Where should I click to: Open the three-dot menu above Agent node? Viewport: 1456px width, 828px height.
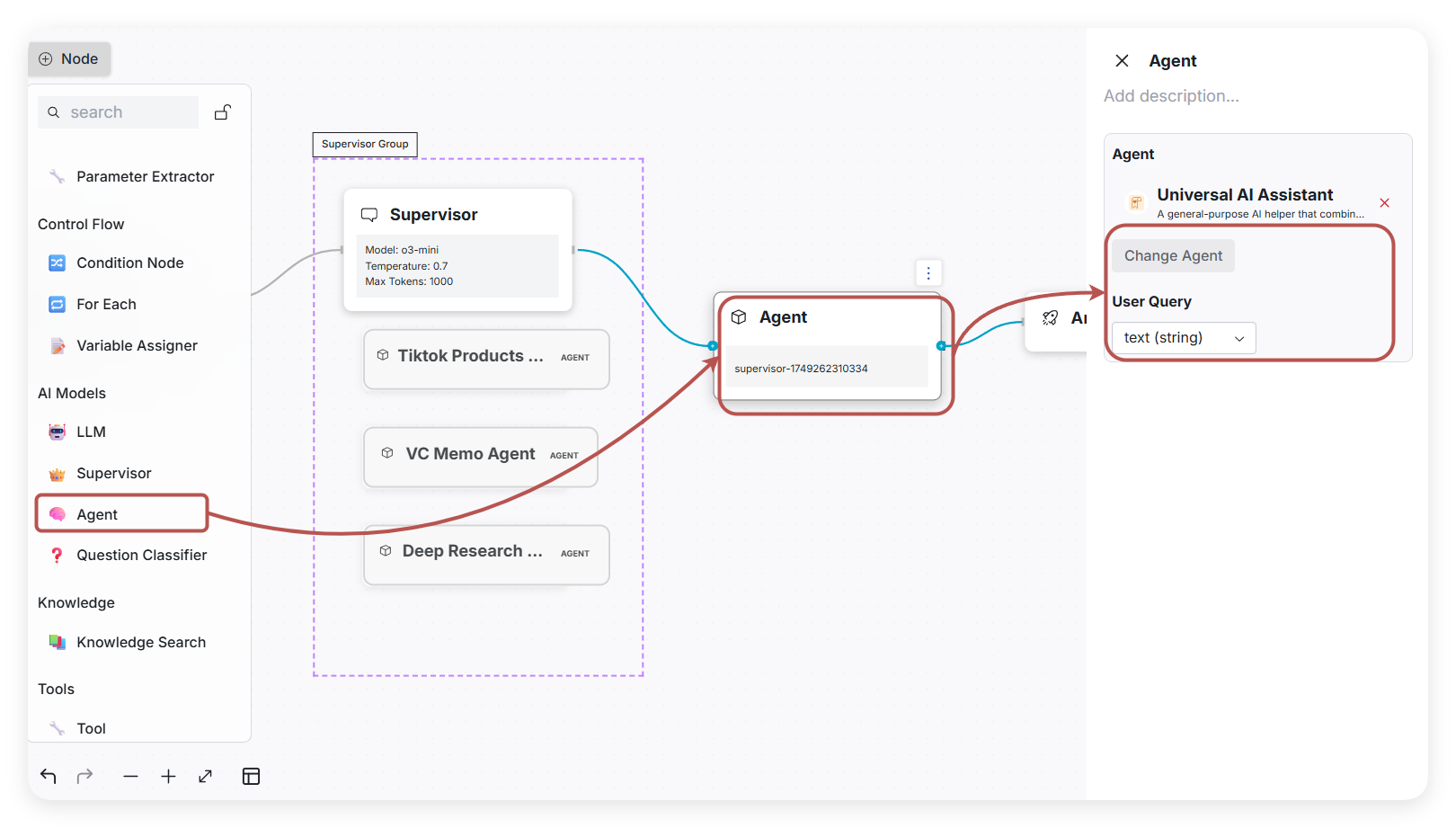point(928,272)
